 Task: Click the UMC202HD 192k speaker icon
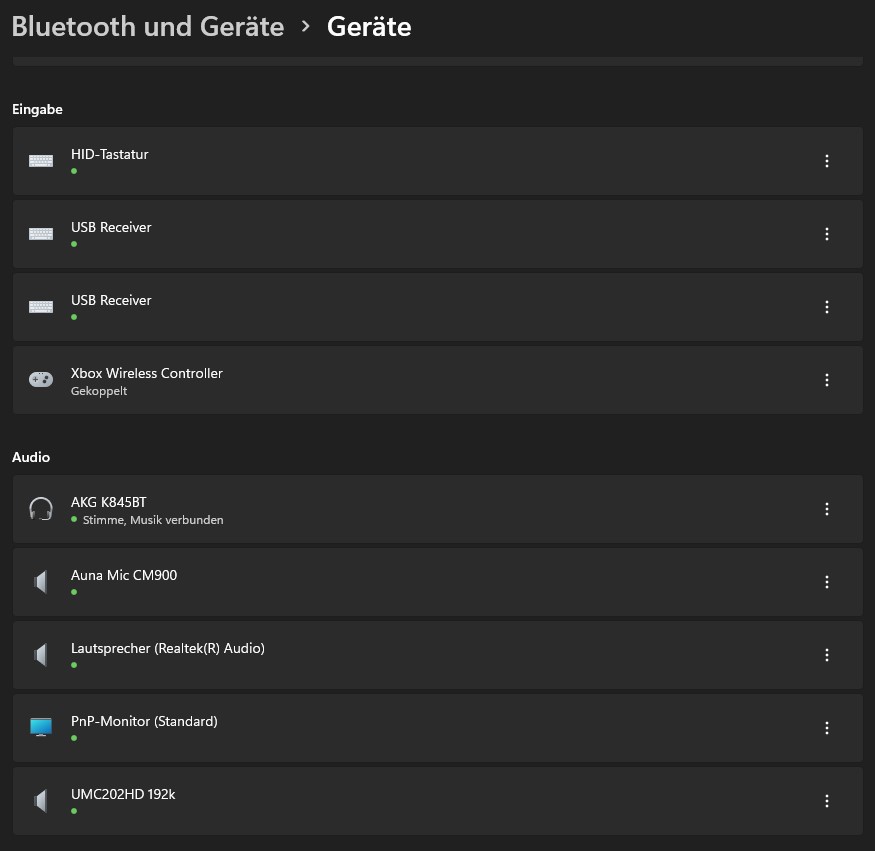41,801
